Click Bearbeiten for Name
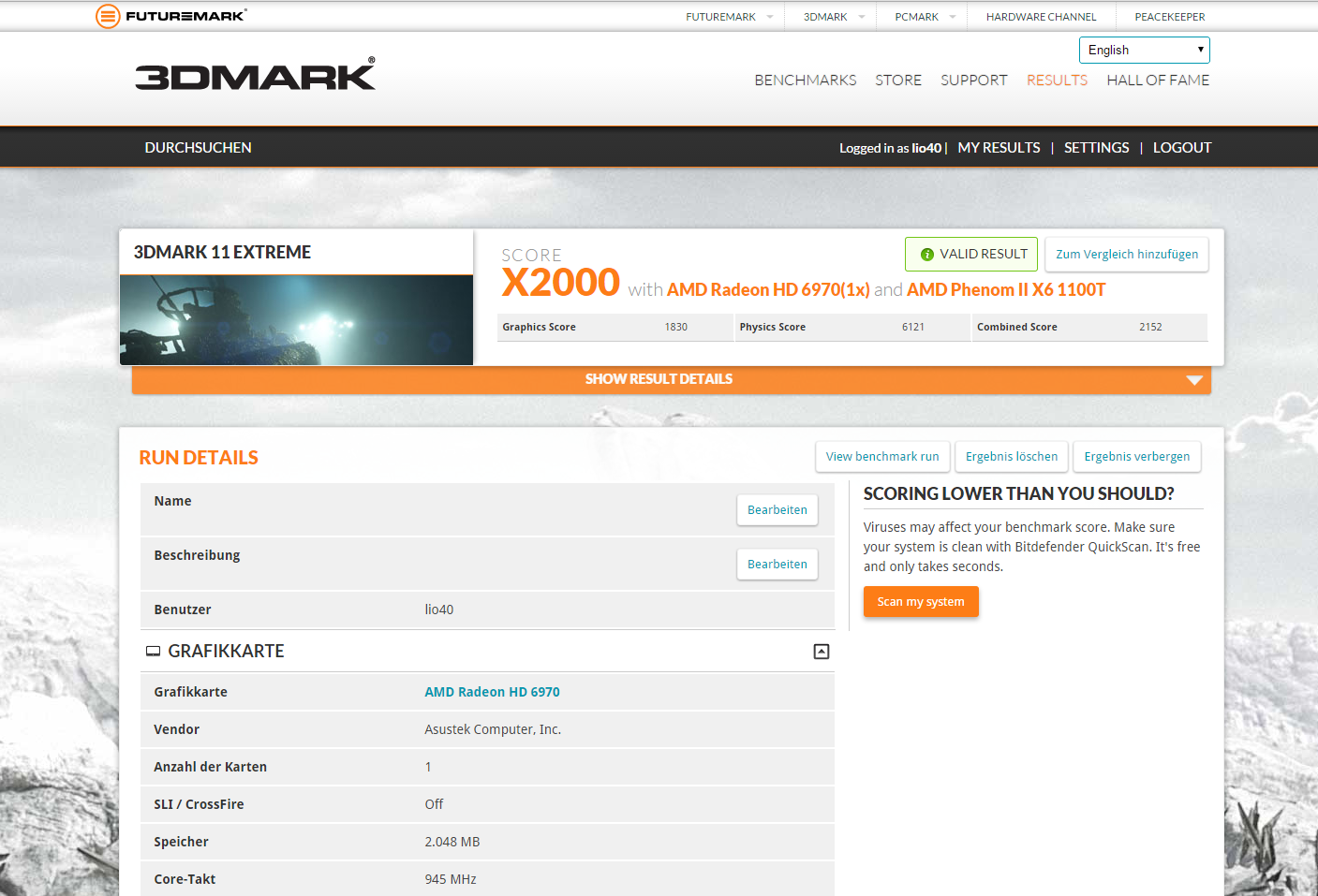Viewport: 1318px width, 896px height. [x=777, y=510]
